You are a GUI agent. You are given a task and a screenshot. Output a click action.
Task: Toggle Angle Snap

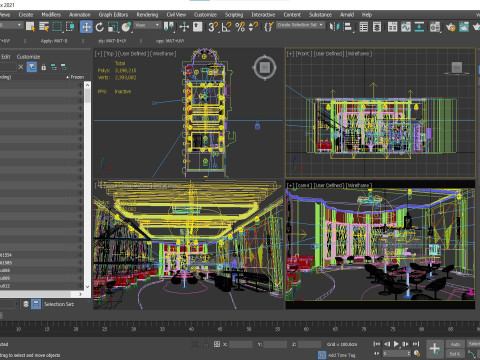[227, 27]
